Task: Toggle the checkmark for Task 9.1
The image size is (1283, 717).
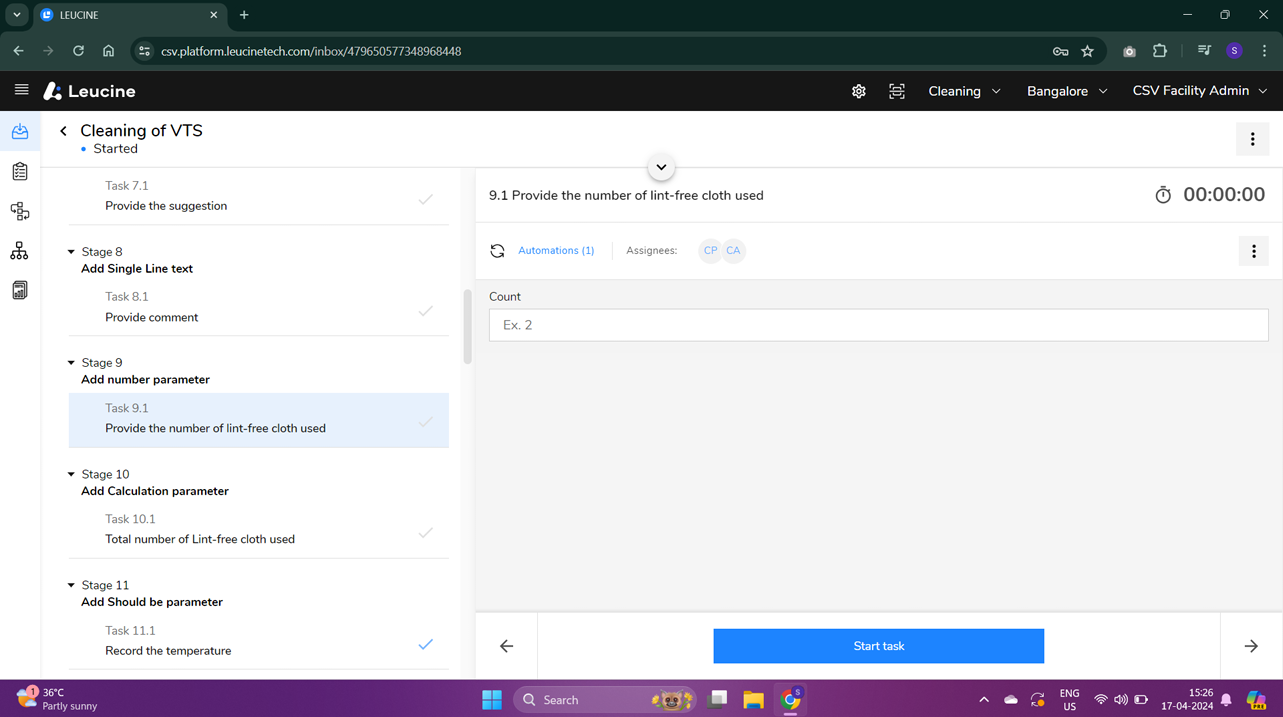Action: click(425, 421)
